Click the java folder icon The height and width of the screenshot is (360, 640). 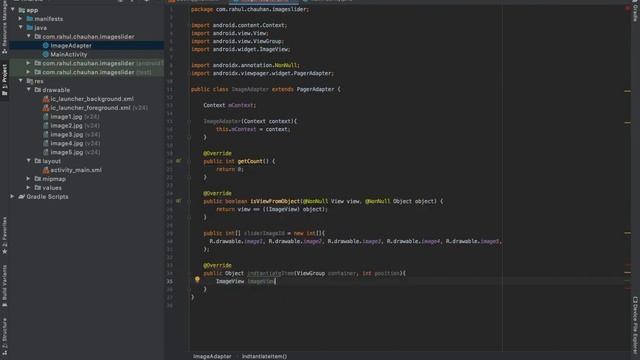(x=30, y=28)
